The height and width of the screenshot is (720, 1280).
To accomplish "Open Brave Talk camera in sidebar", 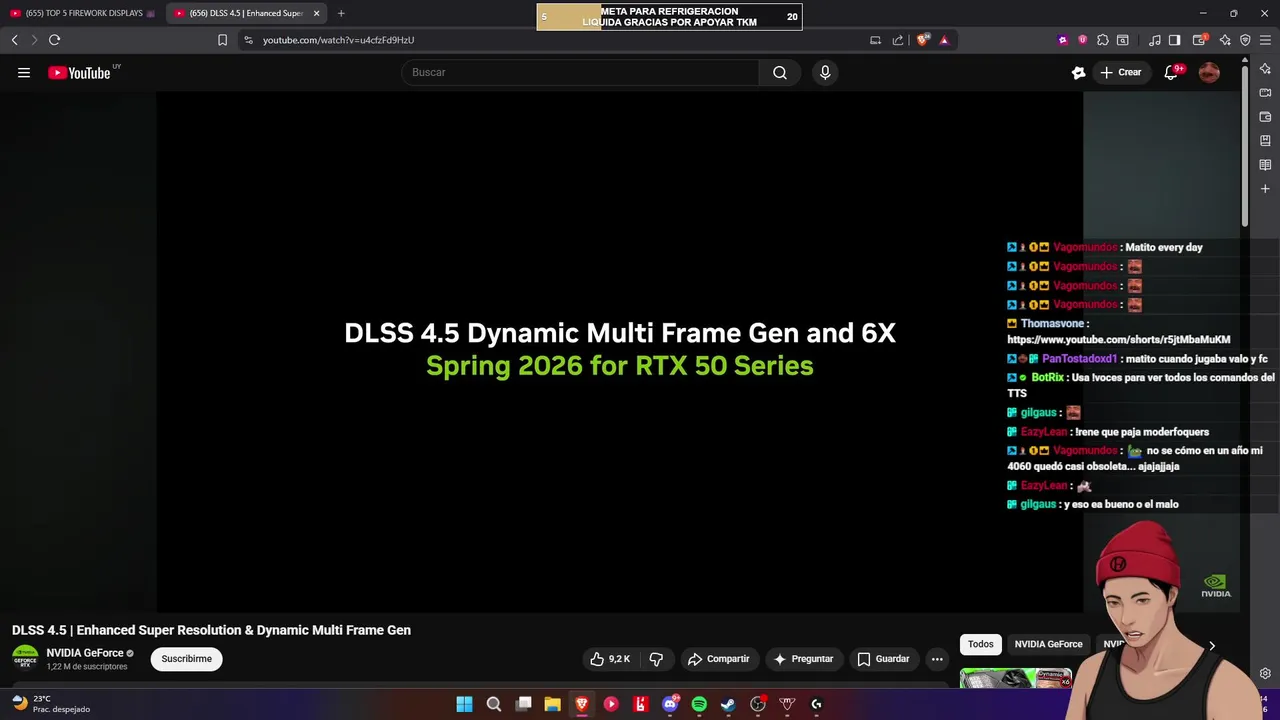I will click(x=1265, y=93).
